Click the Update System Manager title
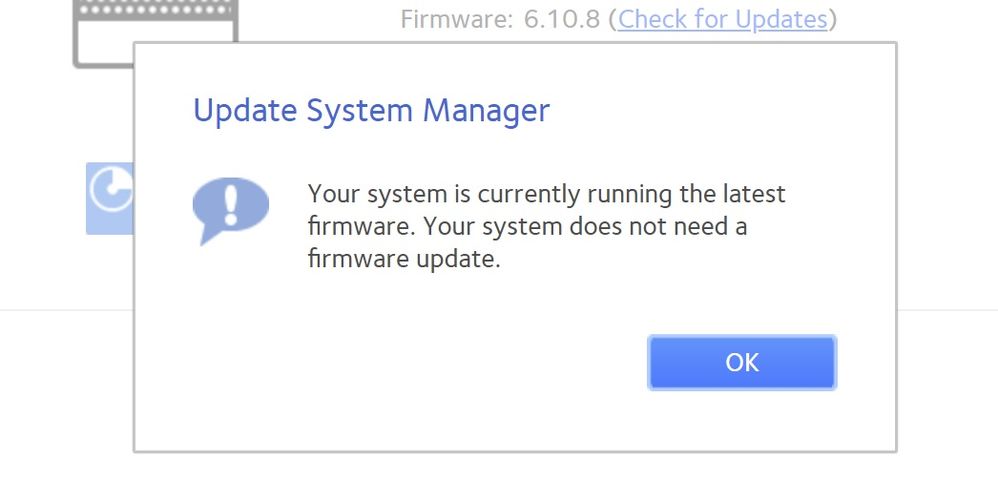Image resolution: width=998 pixels, height=482 pixels. coord(371,110)
